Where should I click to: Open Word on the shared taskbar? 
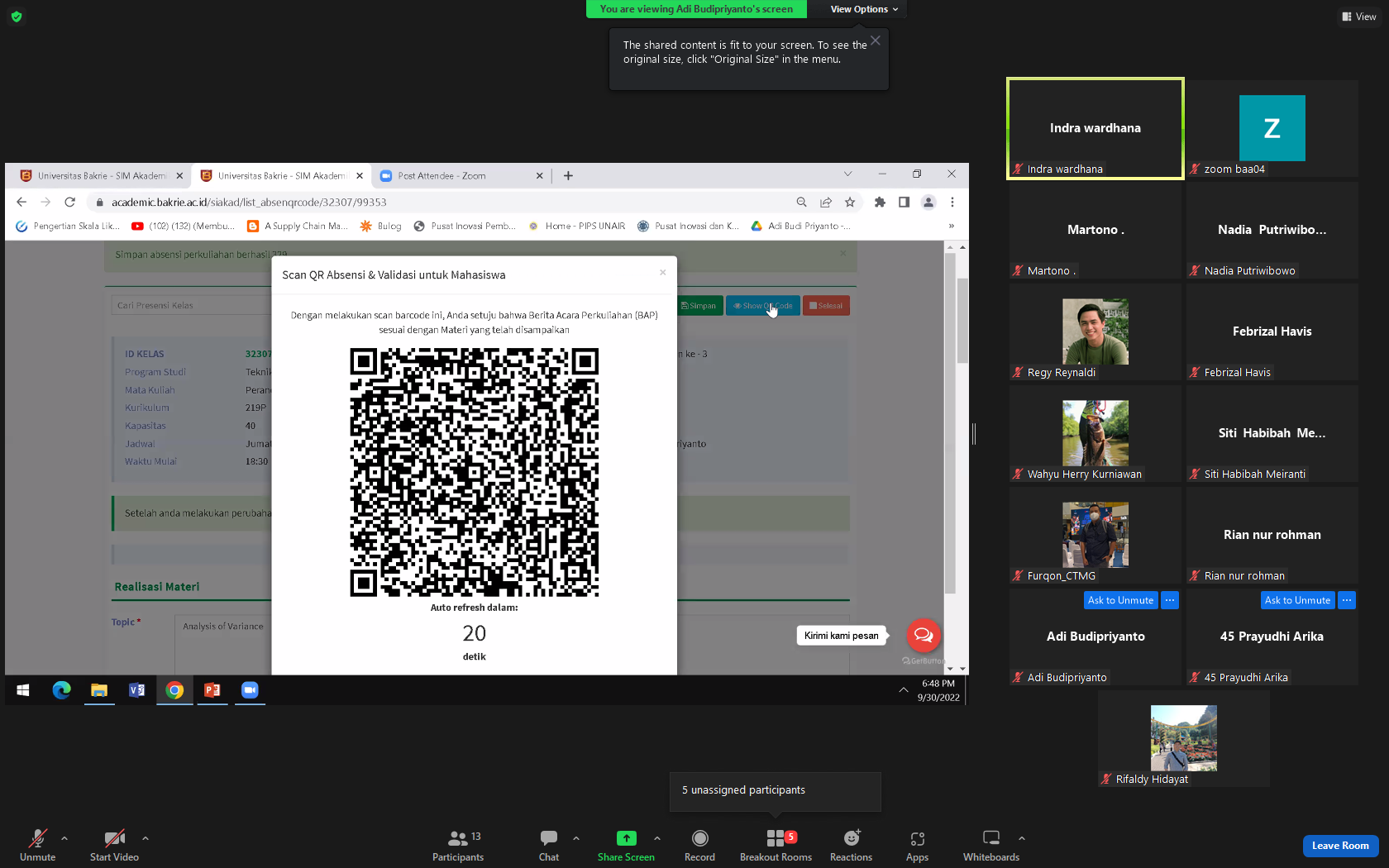pyautogui.click(x=136, y=690)
